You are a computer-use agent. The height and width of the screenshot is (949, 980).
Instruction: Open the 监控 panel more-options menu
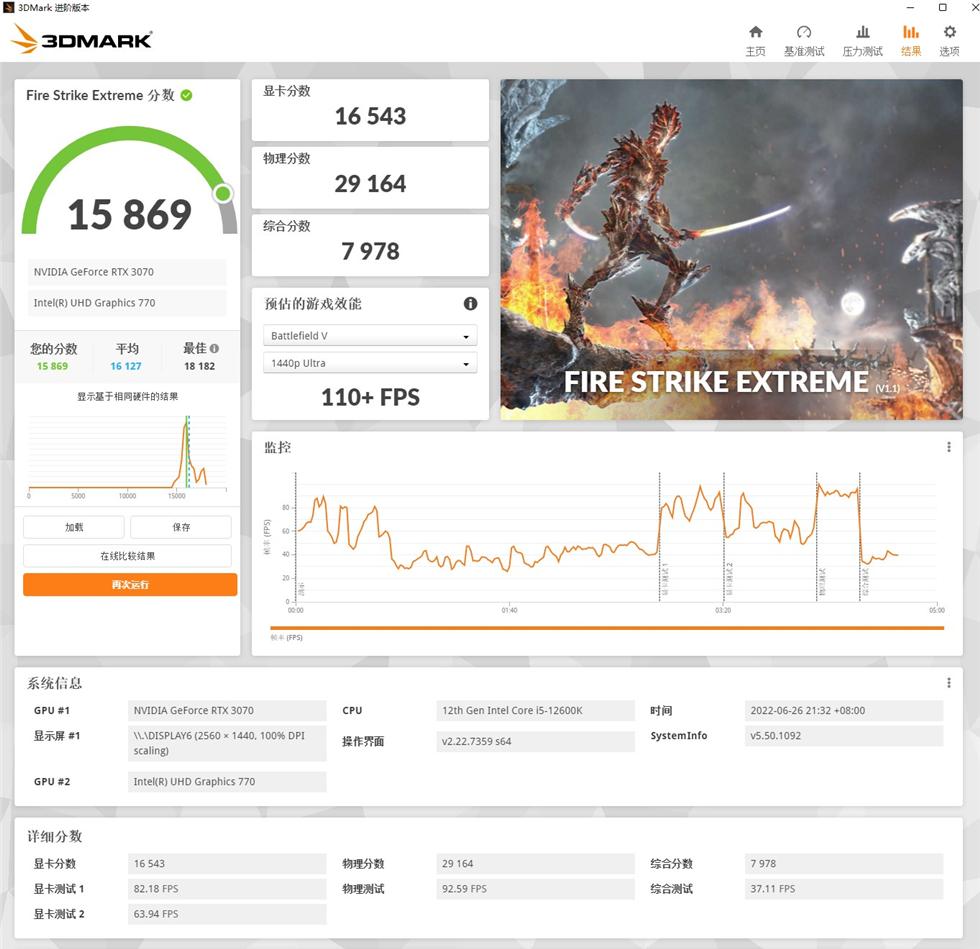click(949, 447)
